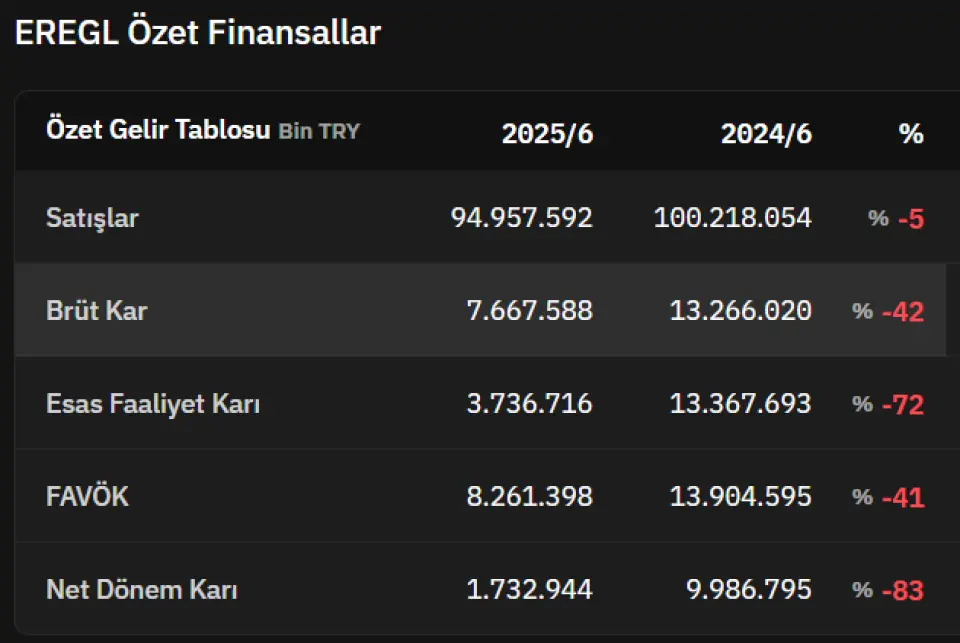
Task: Click Esas Faaliyet Karı value 13.367.693
Action: (x=741, y=404)
